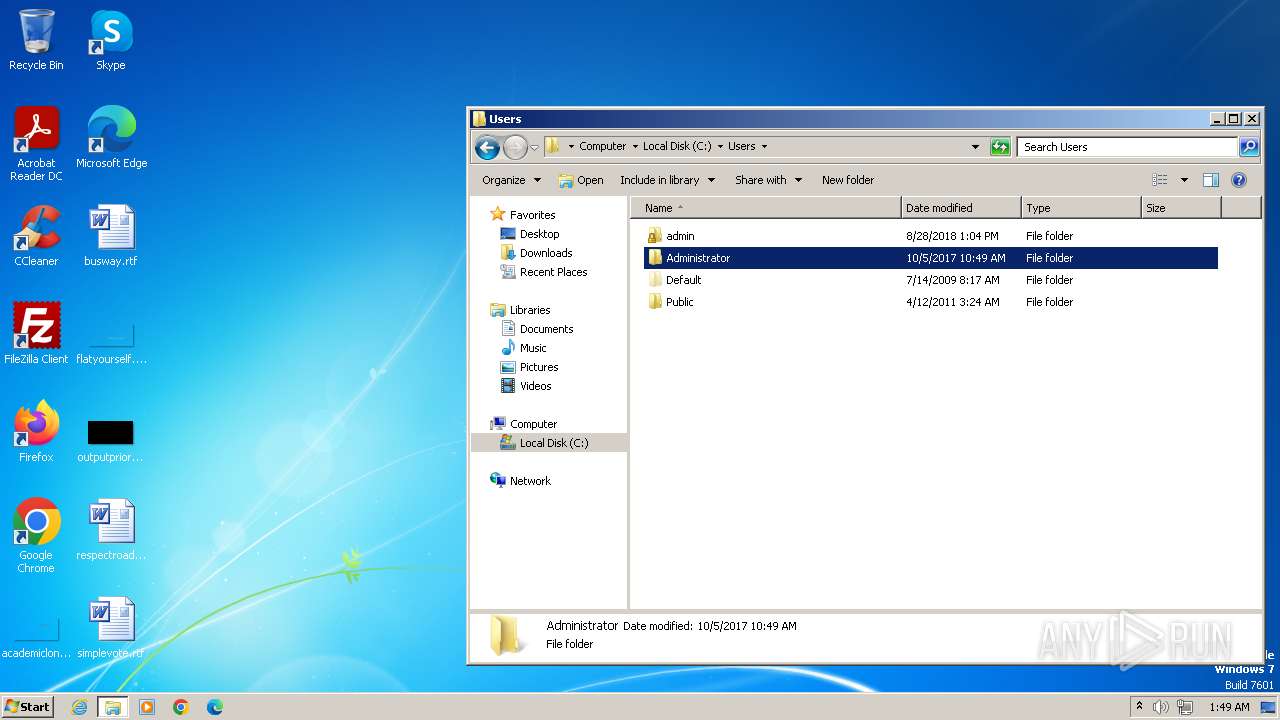Open the view options dropdown arrow
Viewport: 1280px width, 720px height.
(x=1184, y=180)
